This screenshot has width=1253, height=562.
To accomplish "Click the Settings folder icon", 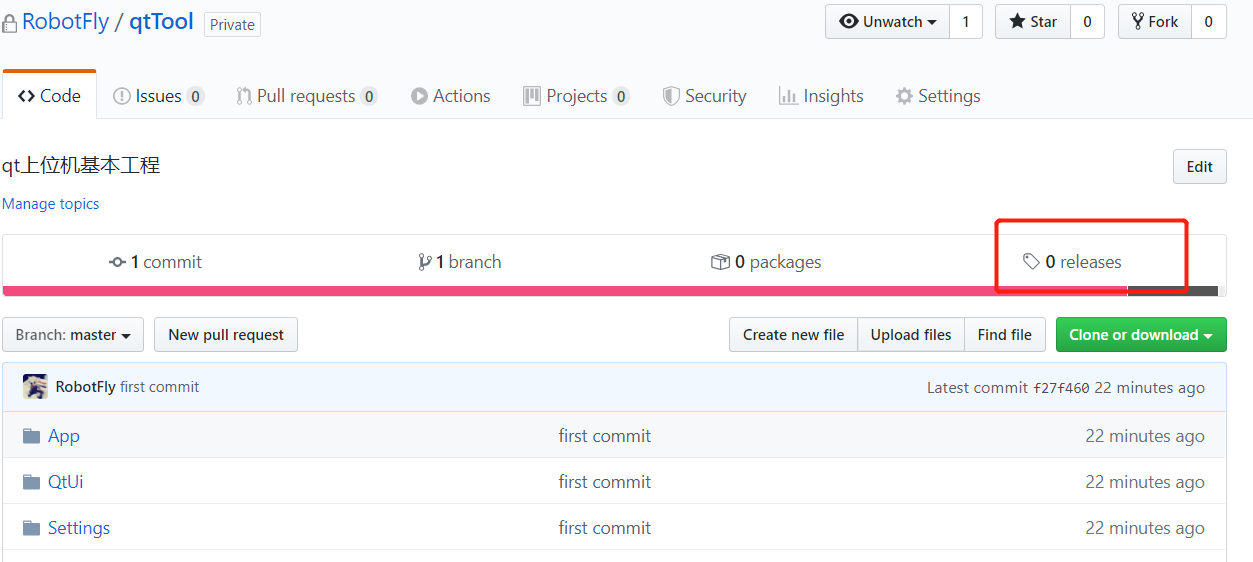I will [x=31, y=528].
